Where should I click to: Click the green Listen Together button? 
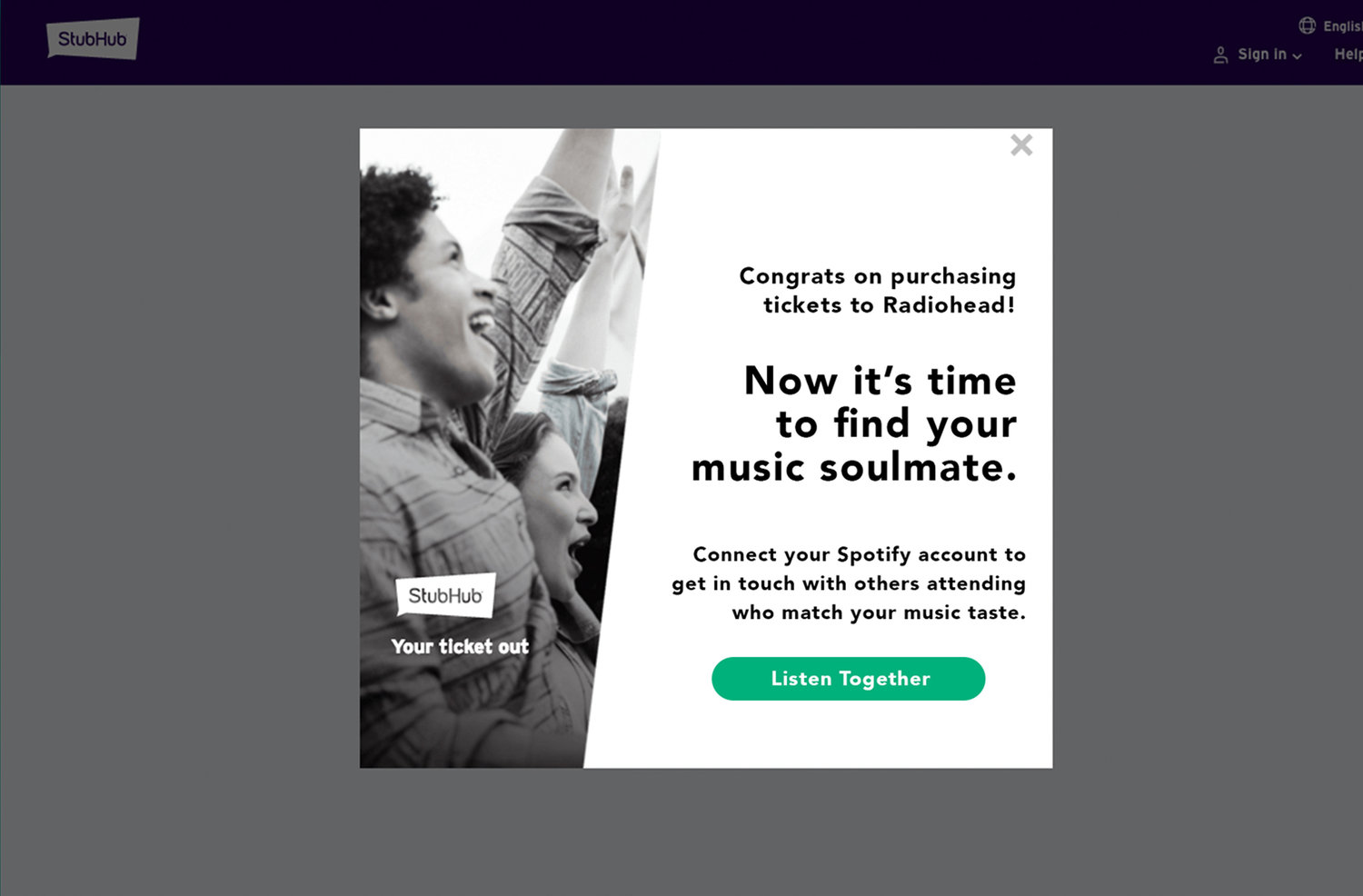pos(848,679)
